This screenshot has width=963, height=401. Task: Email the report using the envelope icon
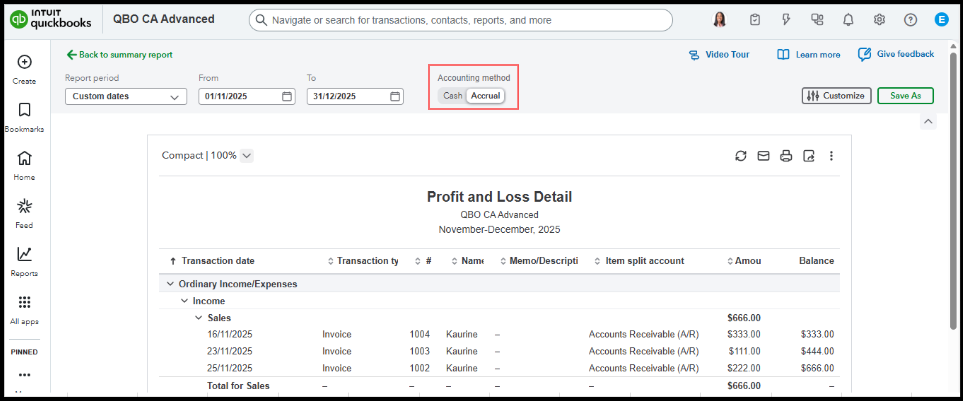click(763, 156)
